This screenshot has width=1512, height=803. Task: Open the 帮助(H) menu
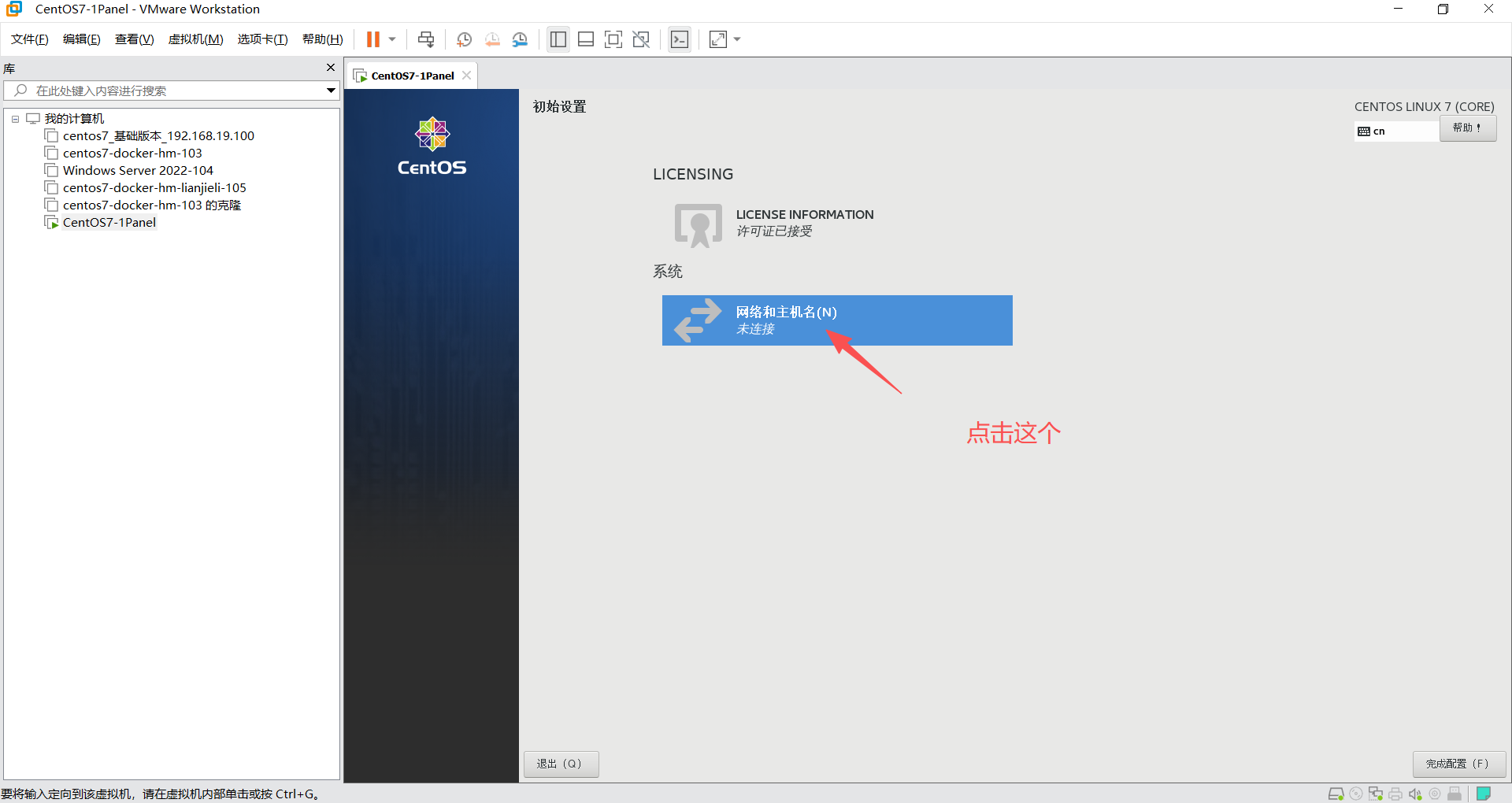(323, 39)
